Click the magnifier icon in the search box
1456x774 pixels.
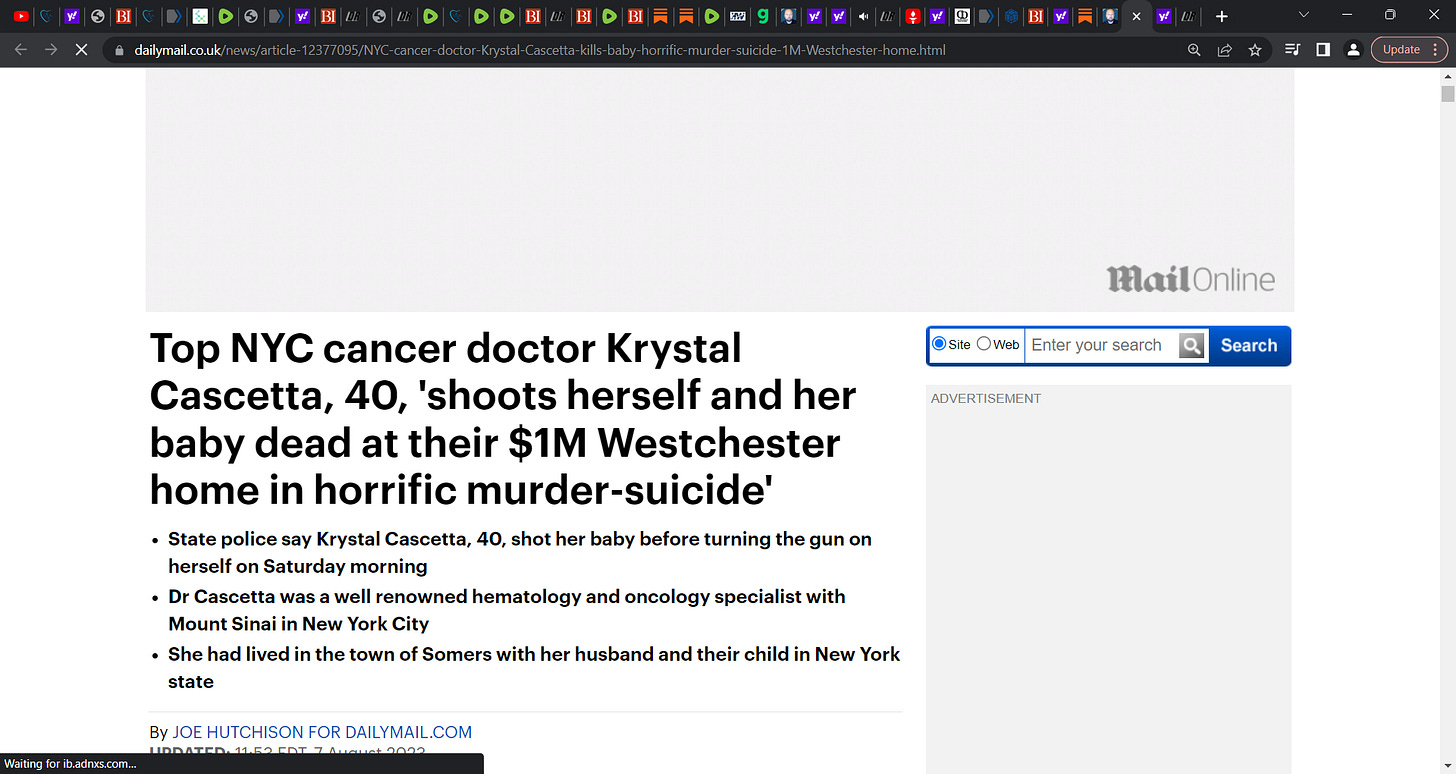click(x=1192, y=346)
